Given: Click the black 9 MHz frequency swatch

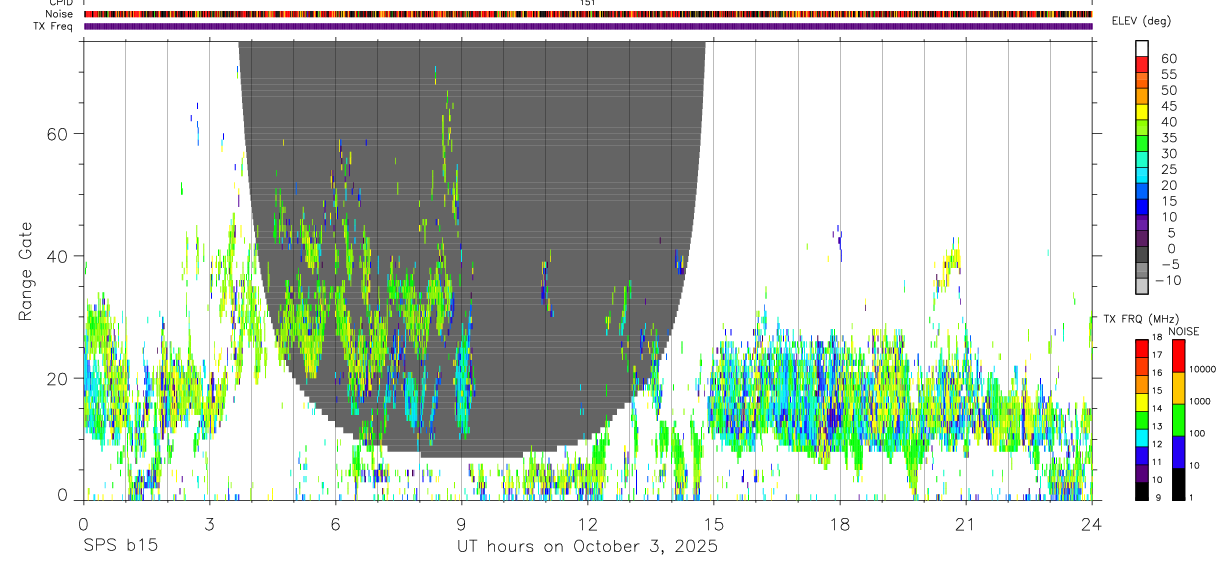Looking at the screenshot, I should coord(1142,492).
